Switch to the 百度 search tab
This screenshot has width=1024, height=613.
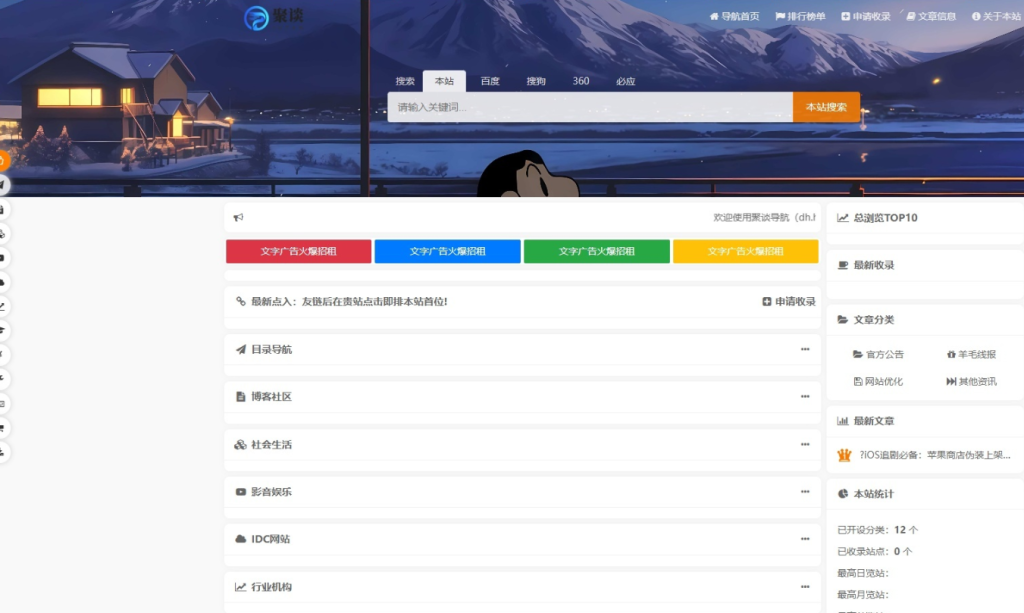(489, 81)
